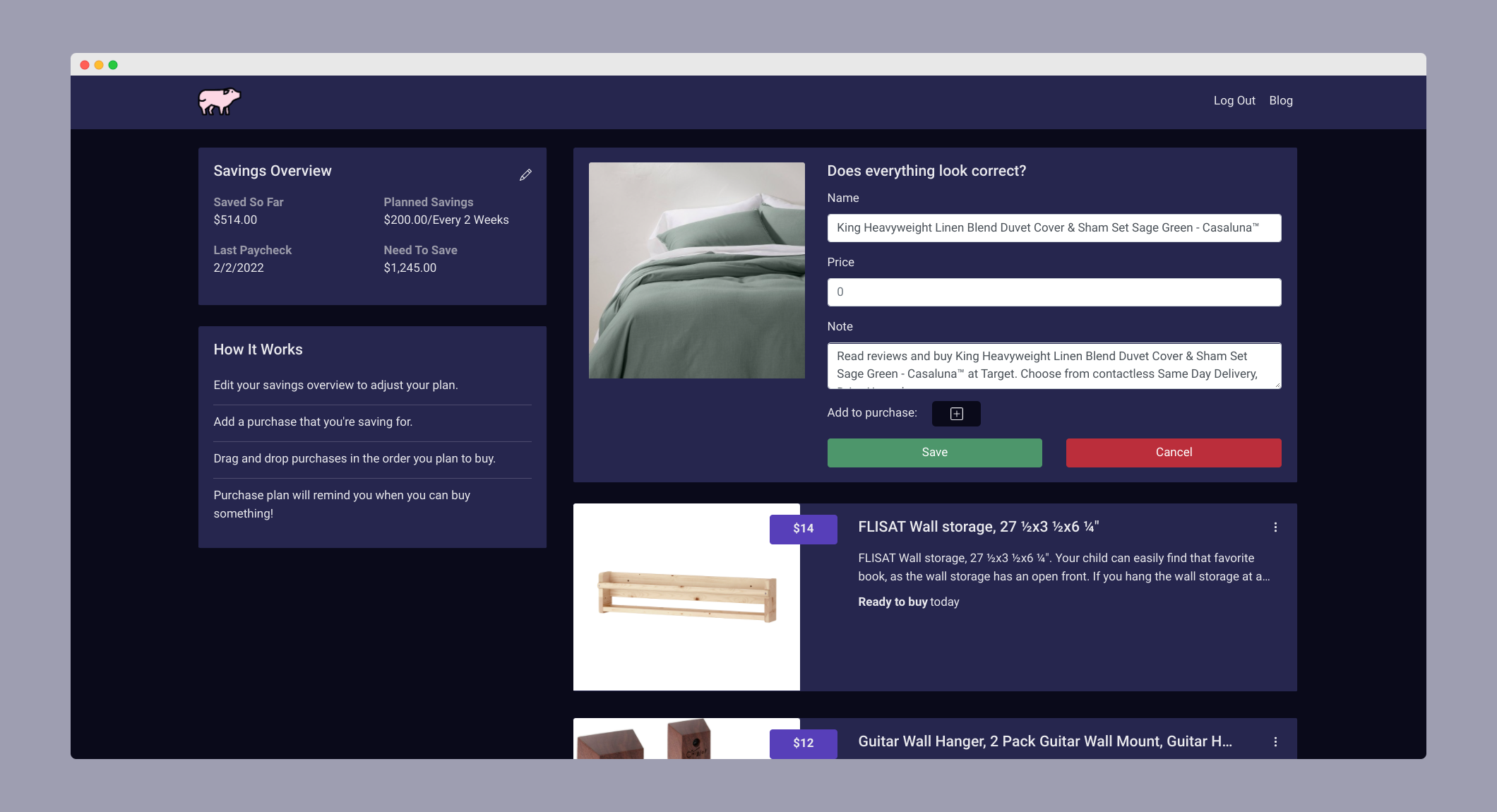Open the FLISAT Wall storage options menu
1497x812 pixels.
tap(1275, 526)
